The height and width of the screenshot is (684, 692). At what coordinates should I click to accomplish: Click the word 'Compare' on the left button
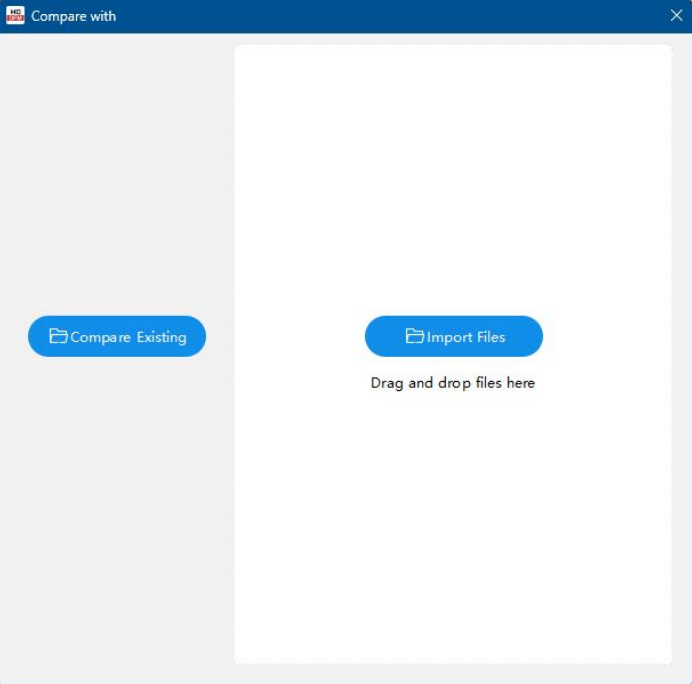[101, 338]
